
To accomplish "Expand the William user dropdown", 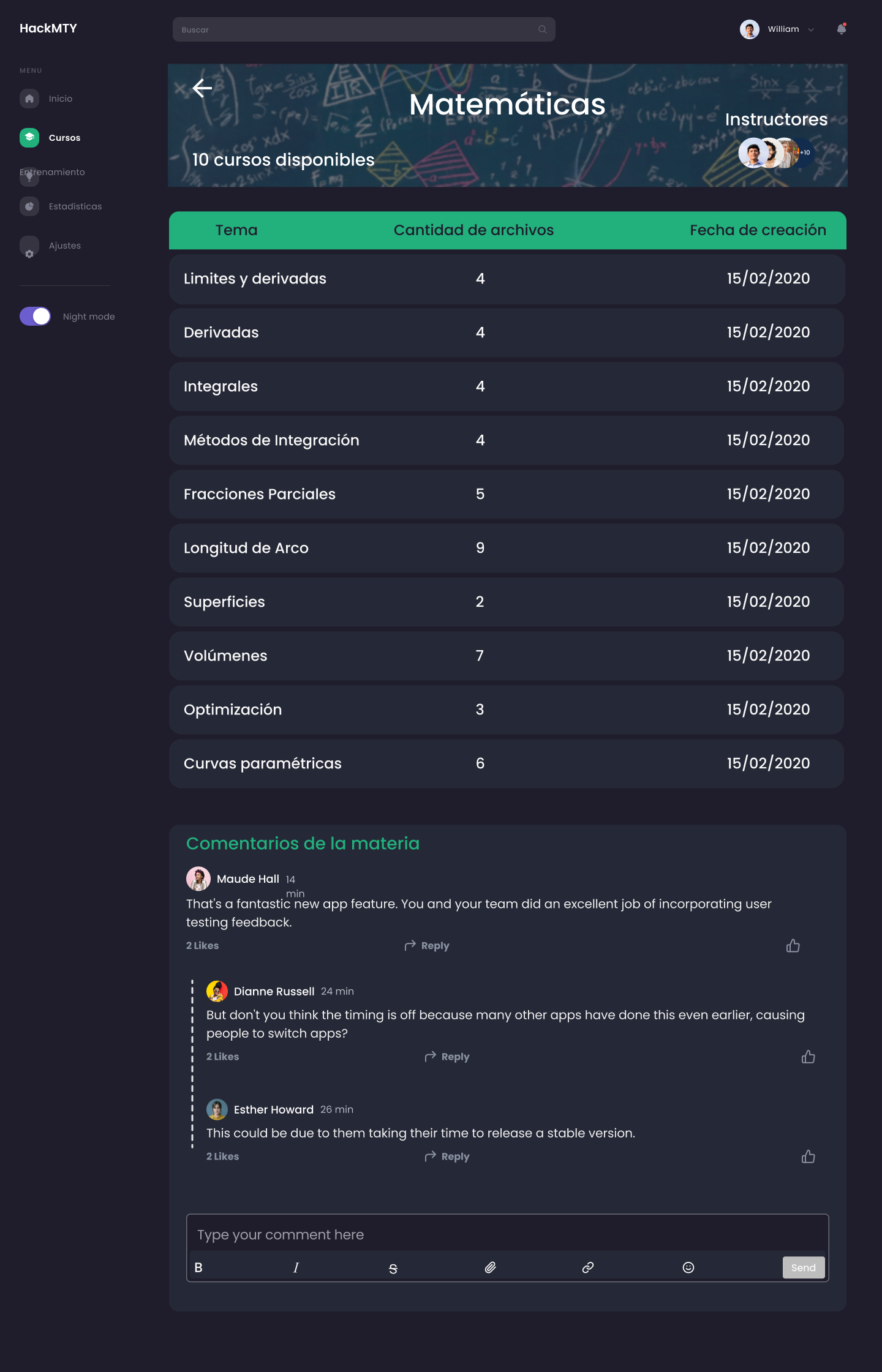I will click(811, 29).
